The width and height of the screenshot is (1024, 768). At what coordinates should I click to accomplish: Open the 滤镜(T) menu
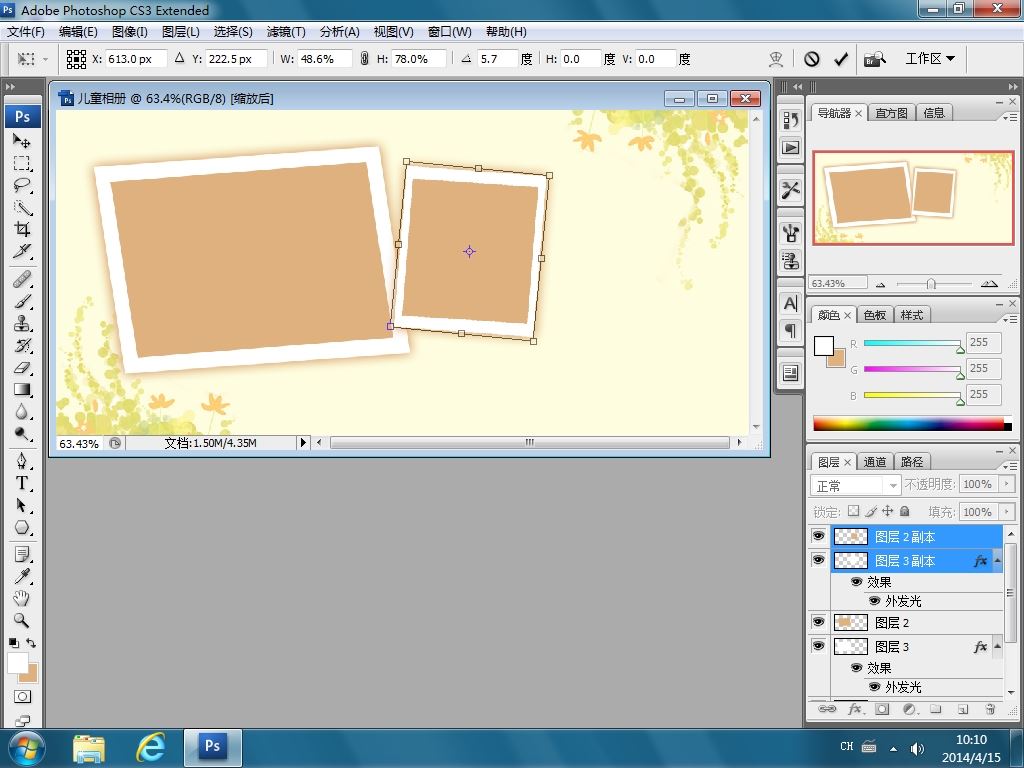286,31
